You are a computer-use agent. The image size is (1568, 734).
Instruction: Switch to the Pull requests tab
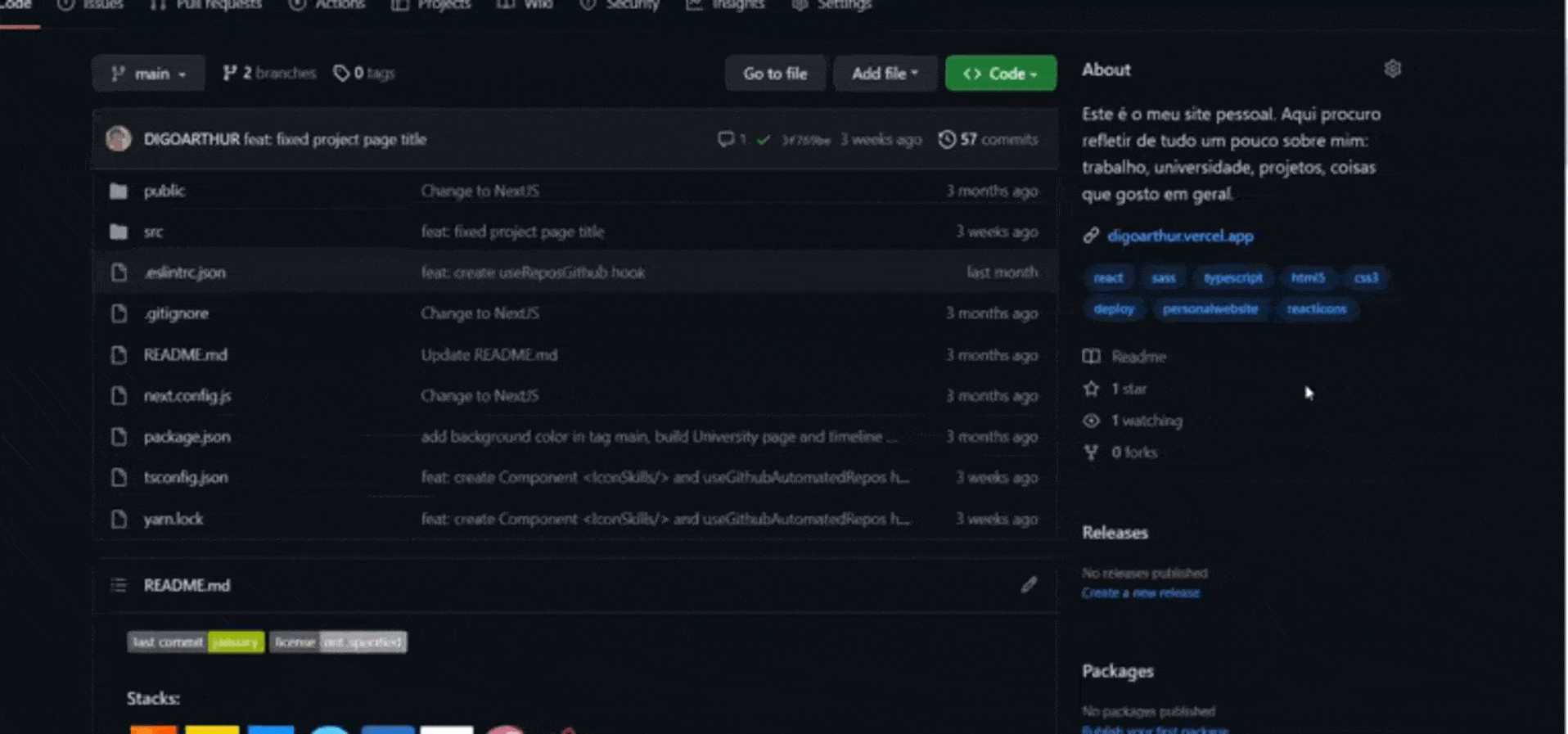(x=205, y=5)
